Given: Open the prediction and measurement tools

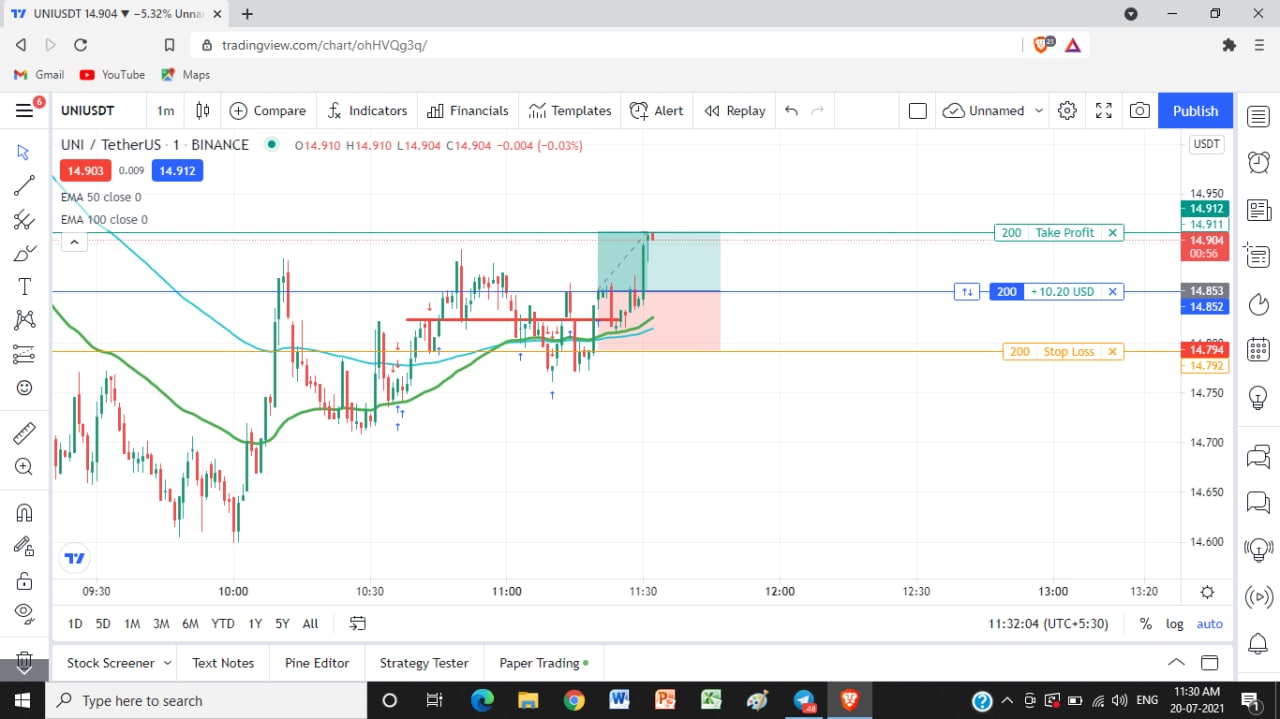Looking at the screenshot, I should tap(24, 354).
